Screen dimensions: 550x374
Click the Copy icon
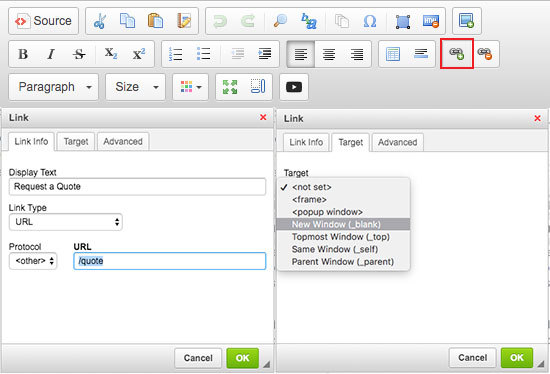[127, 21]
